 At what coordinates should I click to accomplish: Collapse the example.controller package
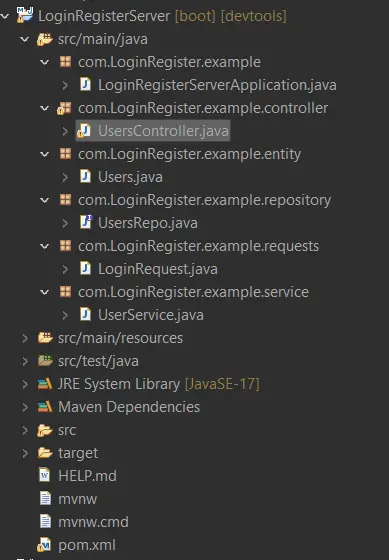[x=45, y=108]
